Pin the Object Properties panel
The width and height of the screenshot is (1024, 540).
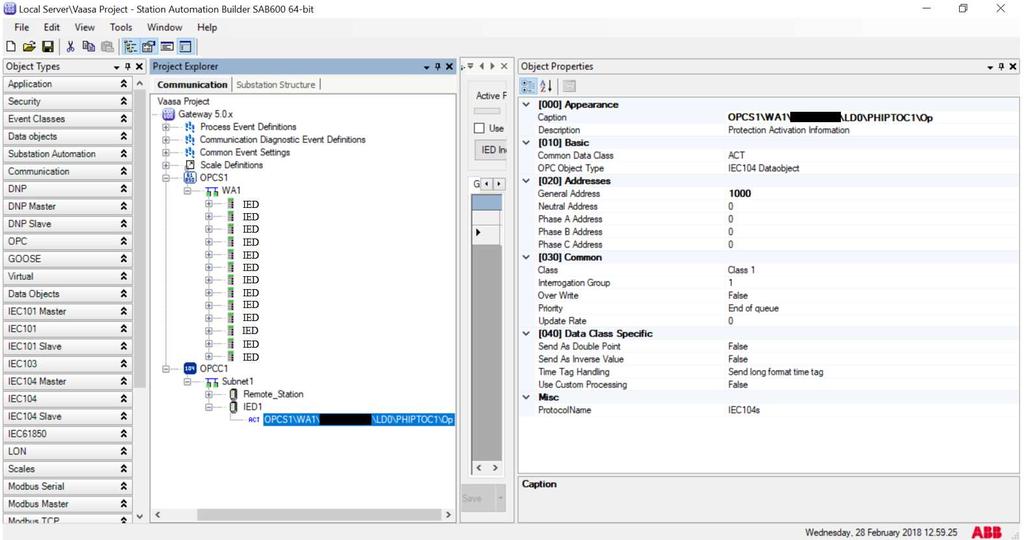click(x=1001, y=67)
